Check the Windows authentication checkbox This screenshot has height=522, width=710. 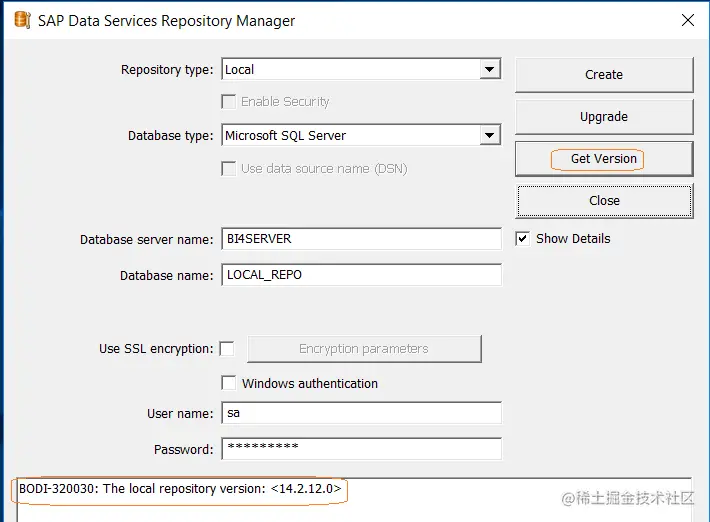coord(229,383)
